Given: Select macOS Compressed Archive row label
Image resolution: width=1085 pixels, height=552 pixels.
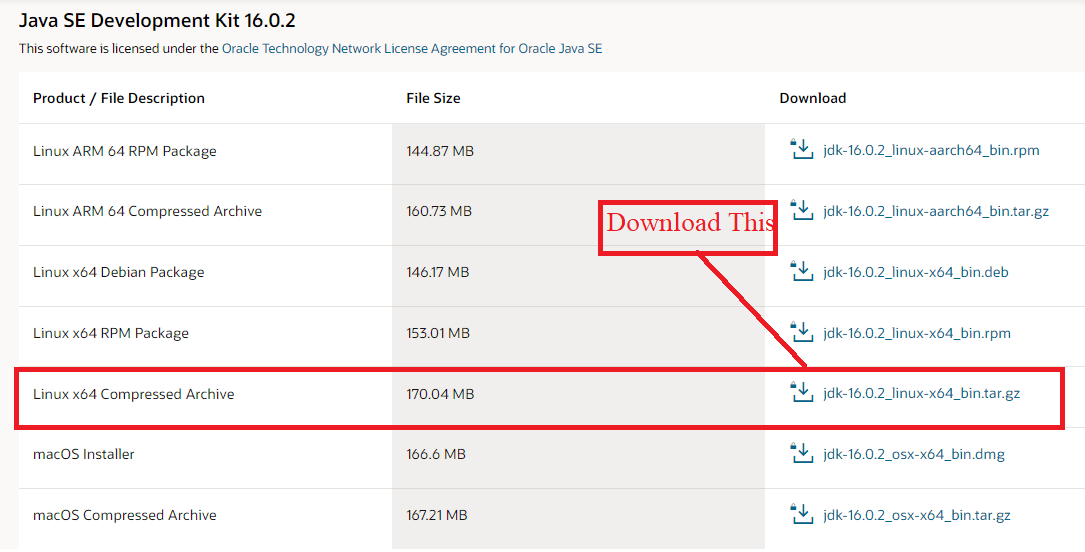Looking at the screenshot, I should coord(125,515).
